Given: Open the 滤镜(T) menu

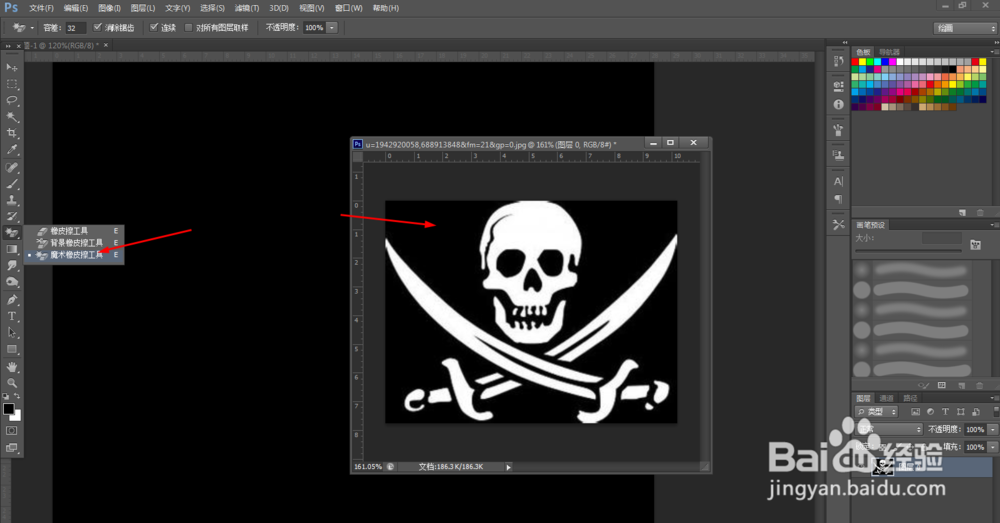Looking at the screenshot, I should (x=247, y=8).
